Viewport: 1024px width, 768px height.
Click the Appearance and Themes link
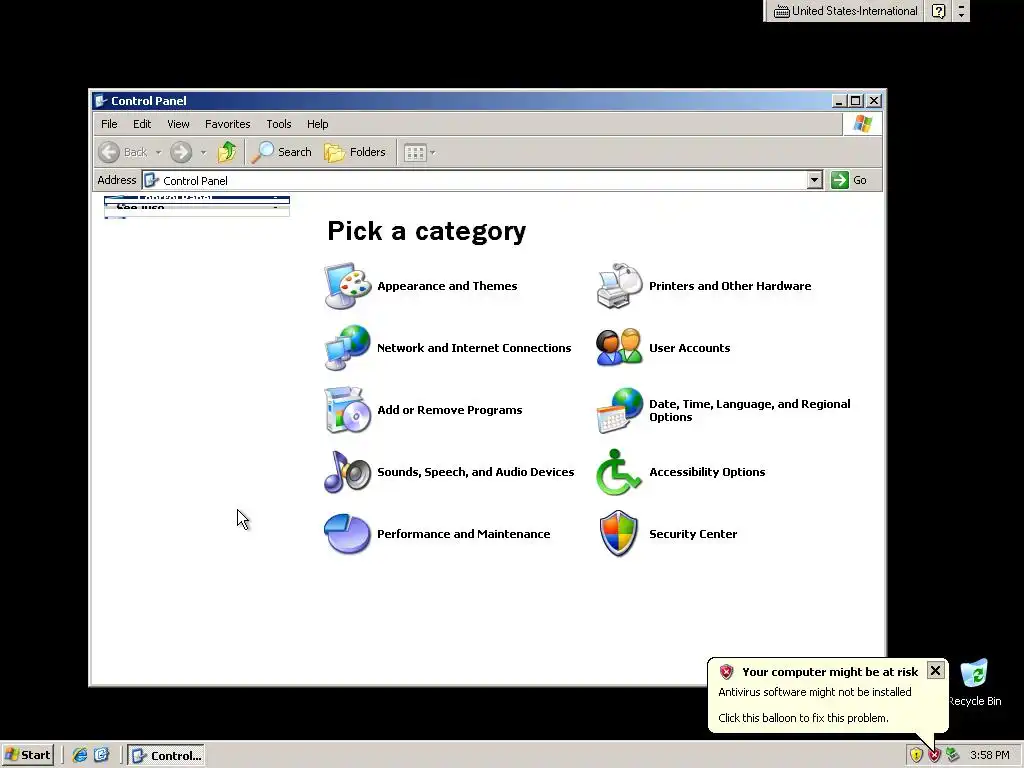coord(447,286)
